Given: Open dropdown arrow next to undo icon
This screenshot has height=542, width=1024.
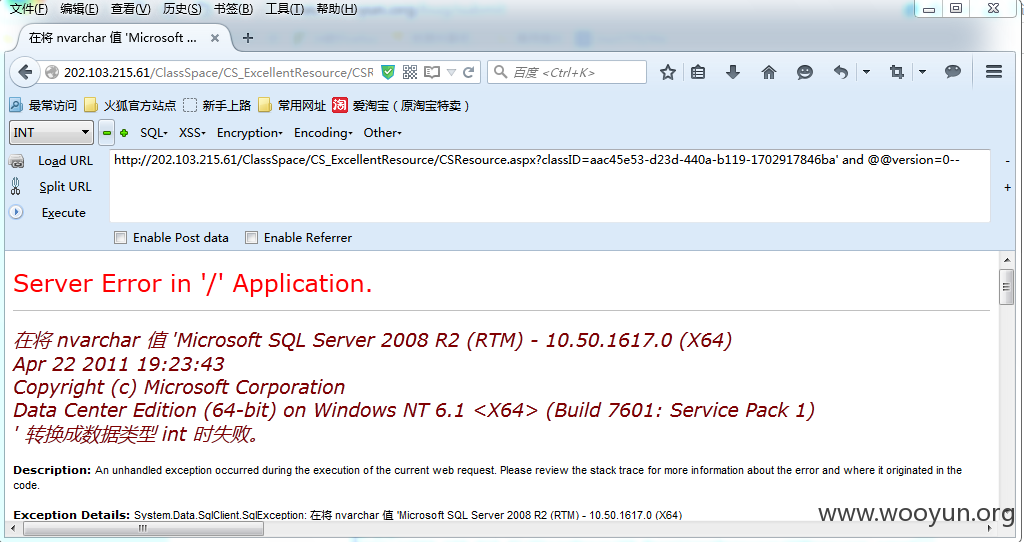Looking at the screenshot, I should [x=866, y=72].
